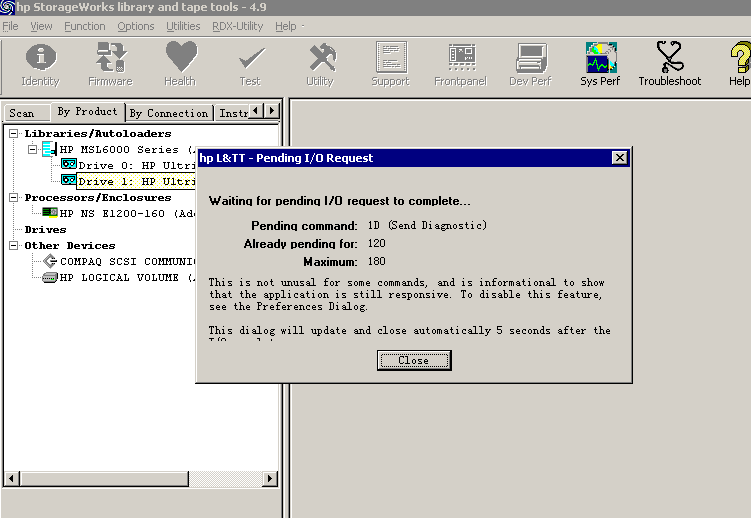Select the Processors/Enclosures category
751x518 pixels.
(98, 197)
